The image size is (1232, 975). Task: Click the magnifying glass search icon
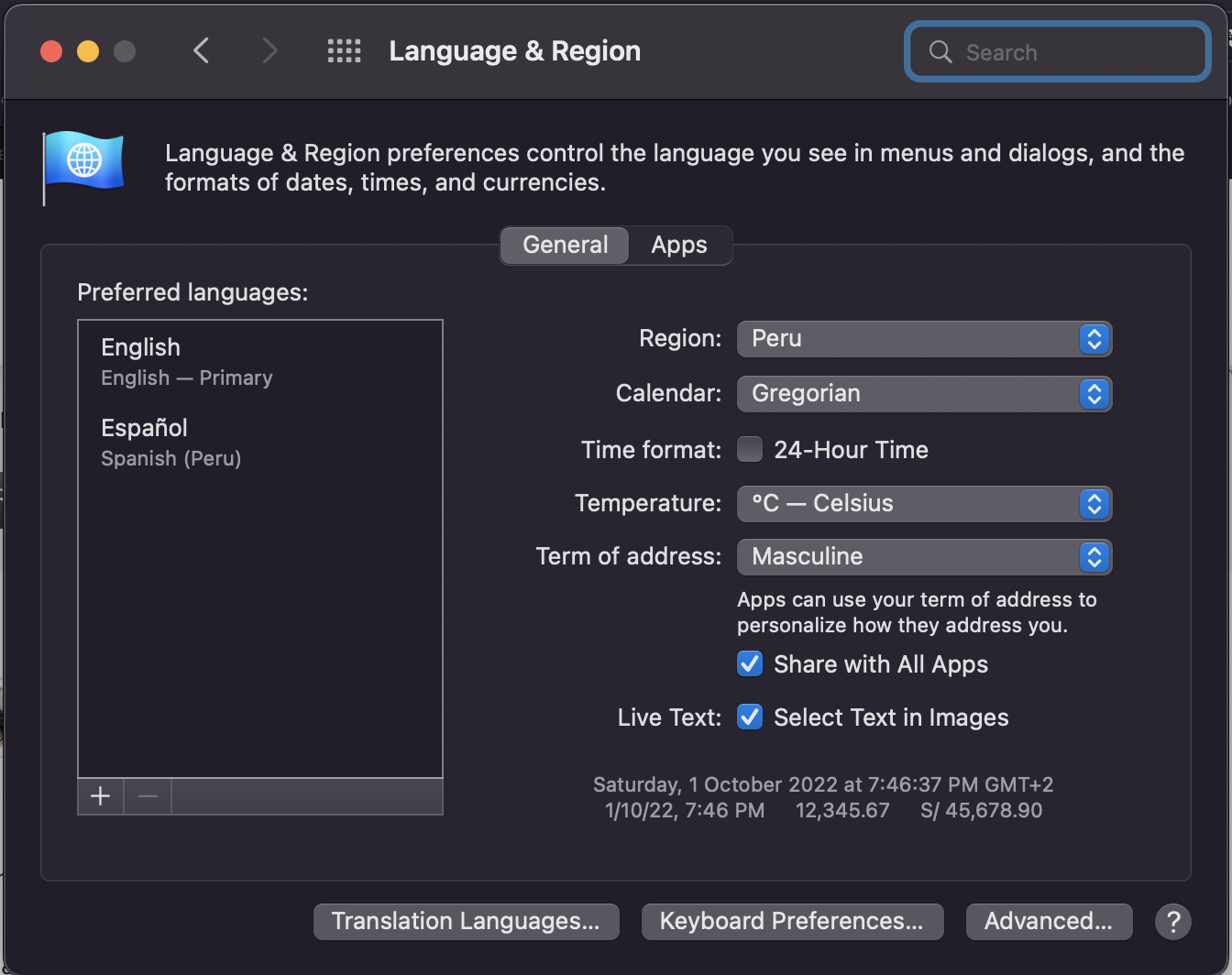[940, 52]
